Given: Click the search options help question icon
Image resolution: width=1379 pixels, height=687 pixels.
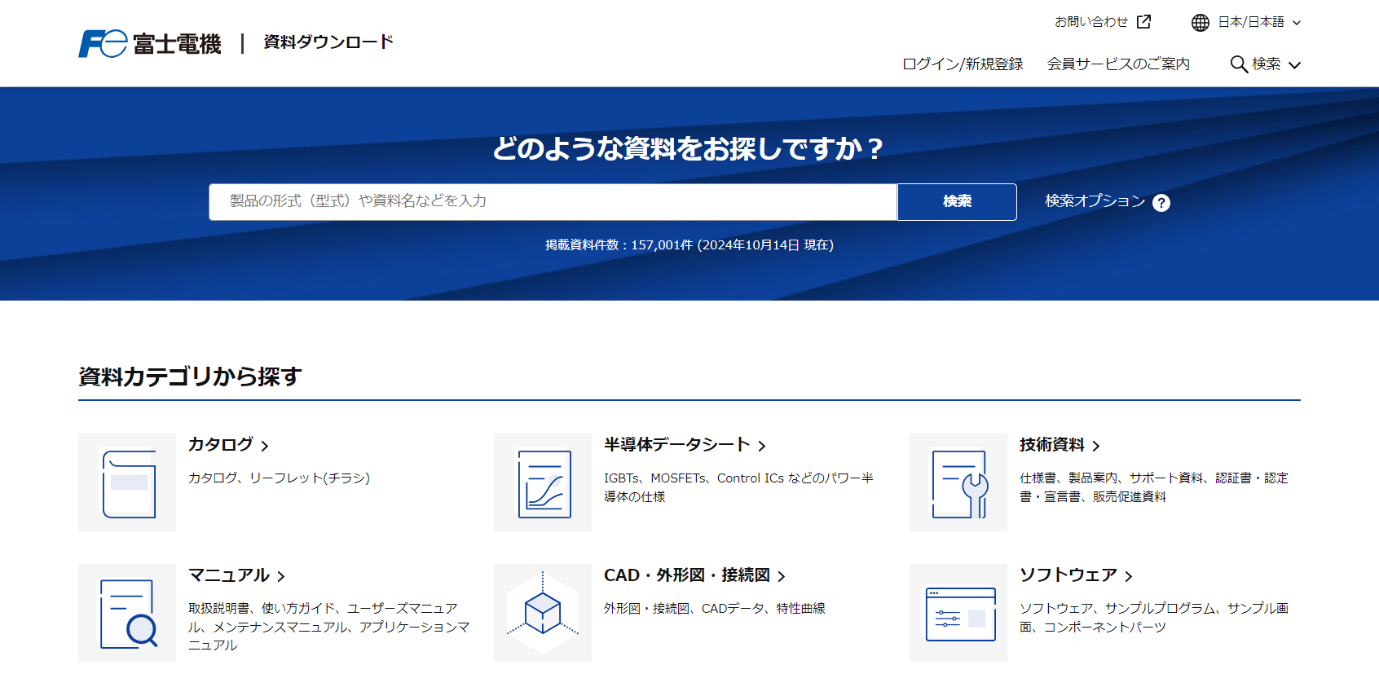Looking at the screenshot, I should tap(1161, 203).
